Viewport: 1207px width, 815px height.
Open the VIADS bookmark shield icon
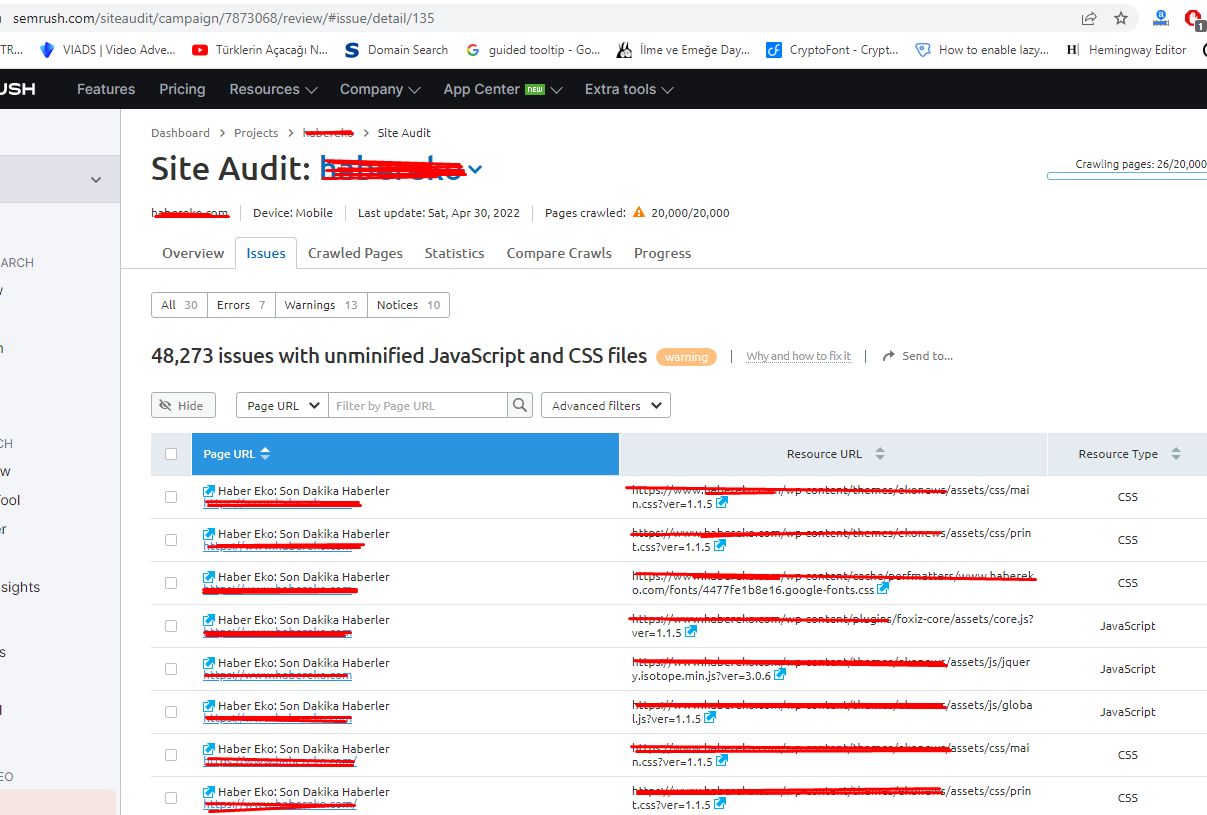pos(46,50)
